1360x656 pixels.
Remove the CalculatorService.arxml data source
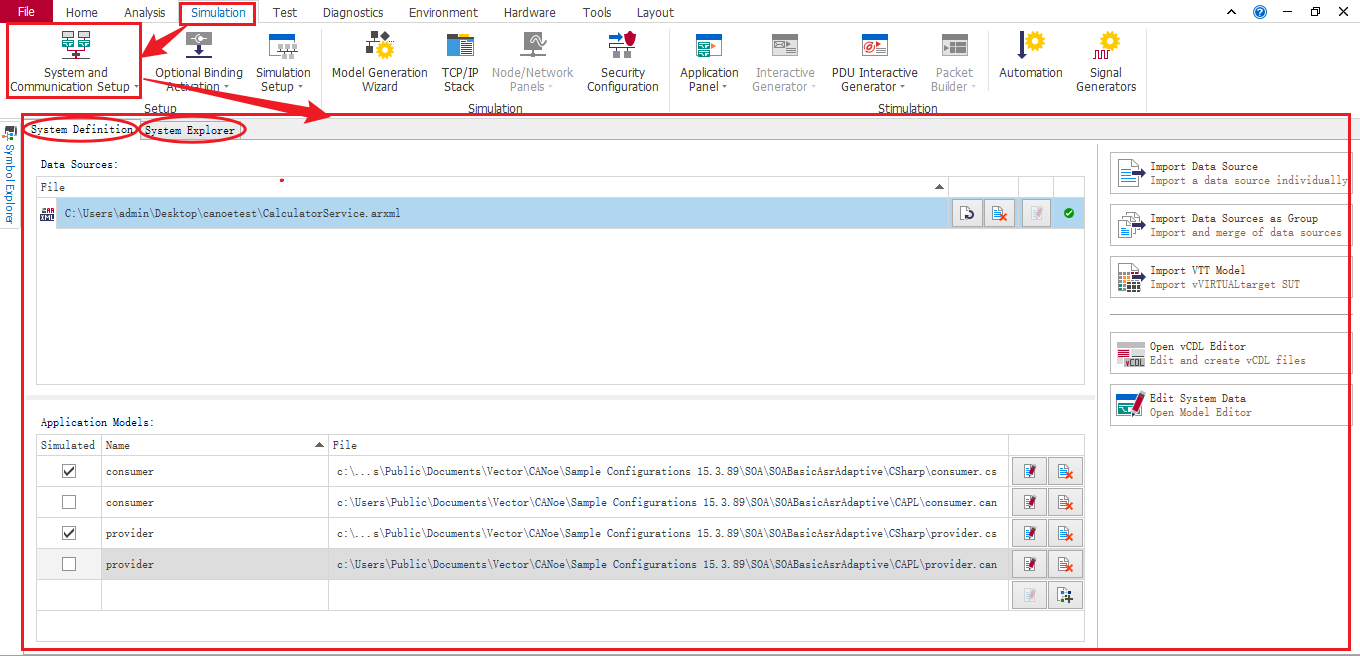coord(999,212)
